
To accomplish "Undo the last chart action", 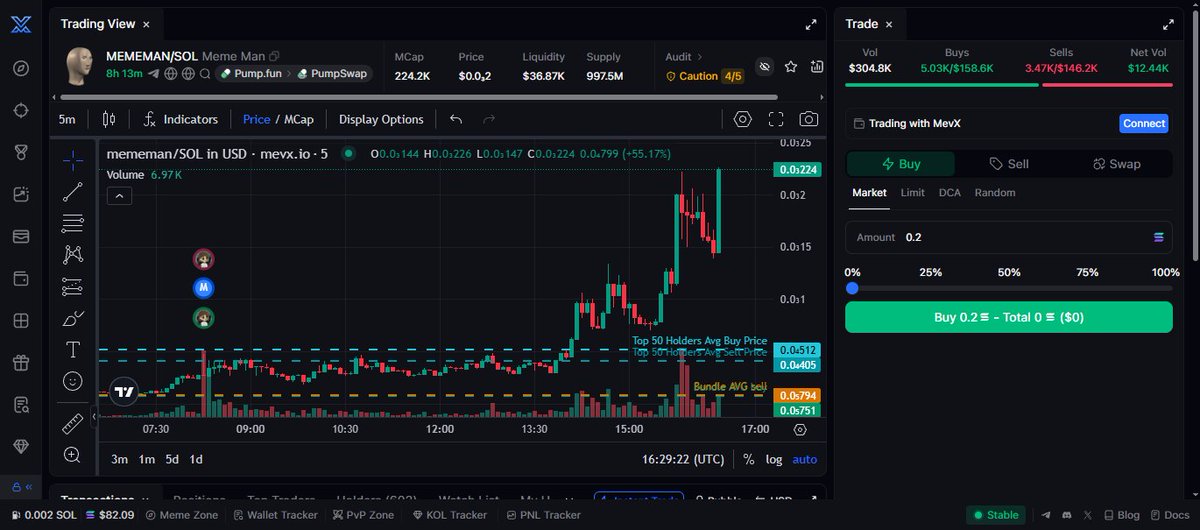I will coord(456,119).
